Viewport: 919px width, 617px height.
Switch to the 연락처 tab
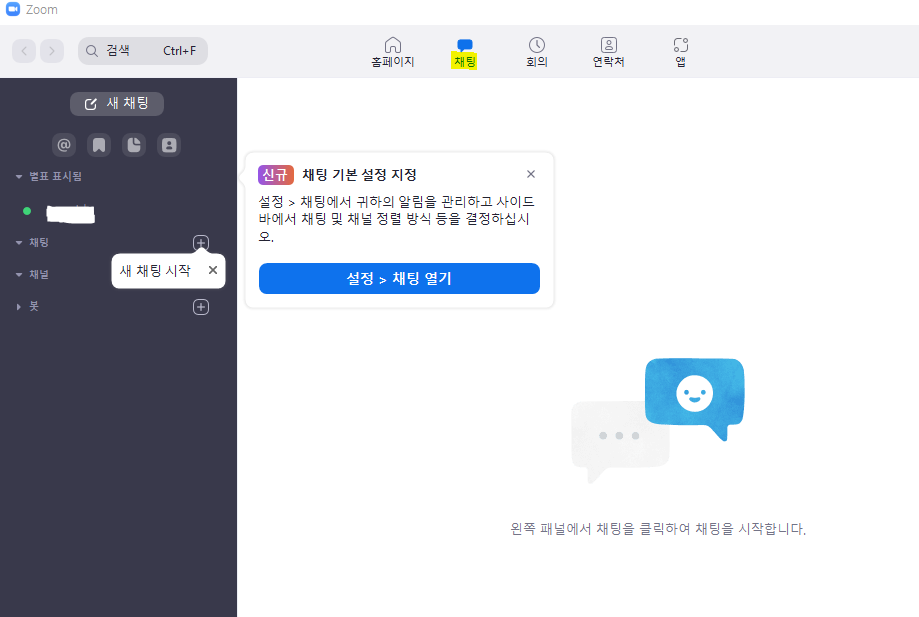click(x=608, y=50)
